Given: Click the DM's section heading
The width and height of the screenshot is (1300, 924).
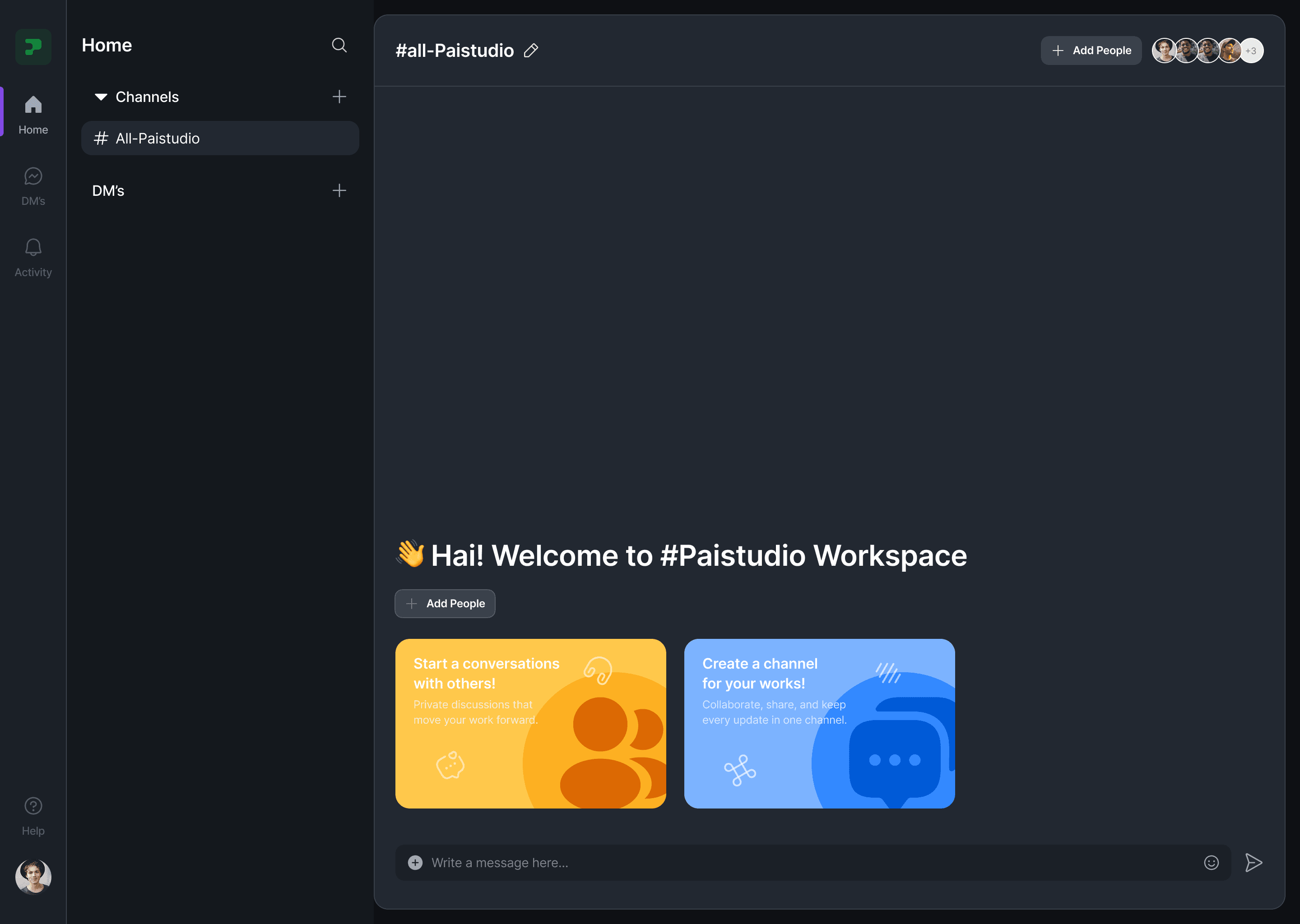Looking at the screenshot, I should 108,190.
